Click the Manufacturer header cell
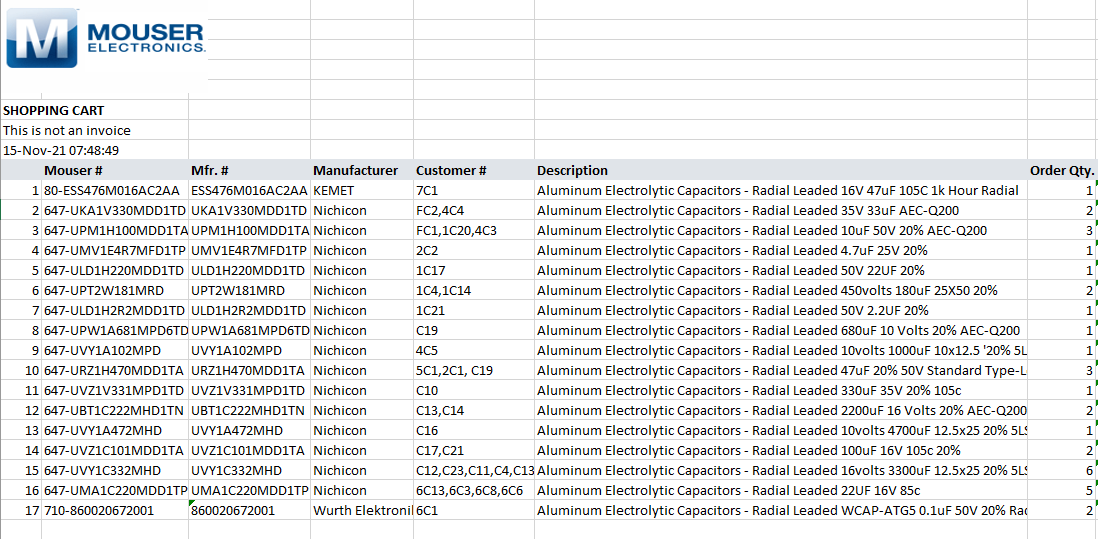 point(355,171)
